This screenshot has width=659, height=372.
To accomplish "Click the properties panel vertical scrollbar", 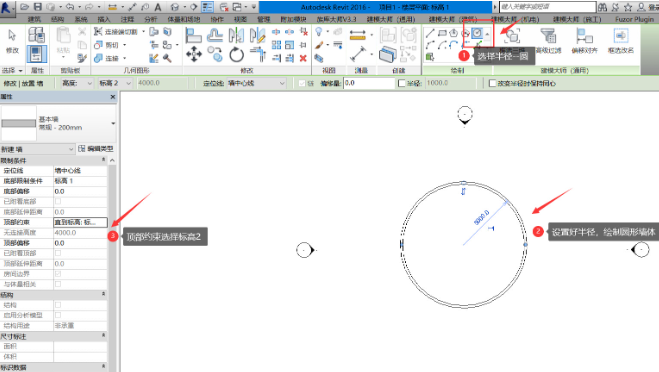I will [112, 268].
